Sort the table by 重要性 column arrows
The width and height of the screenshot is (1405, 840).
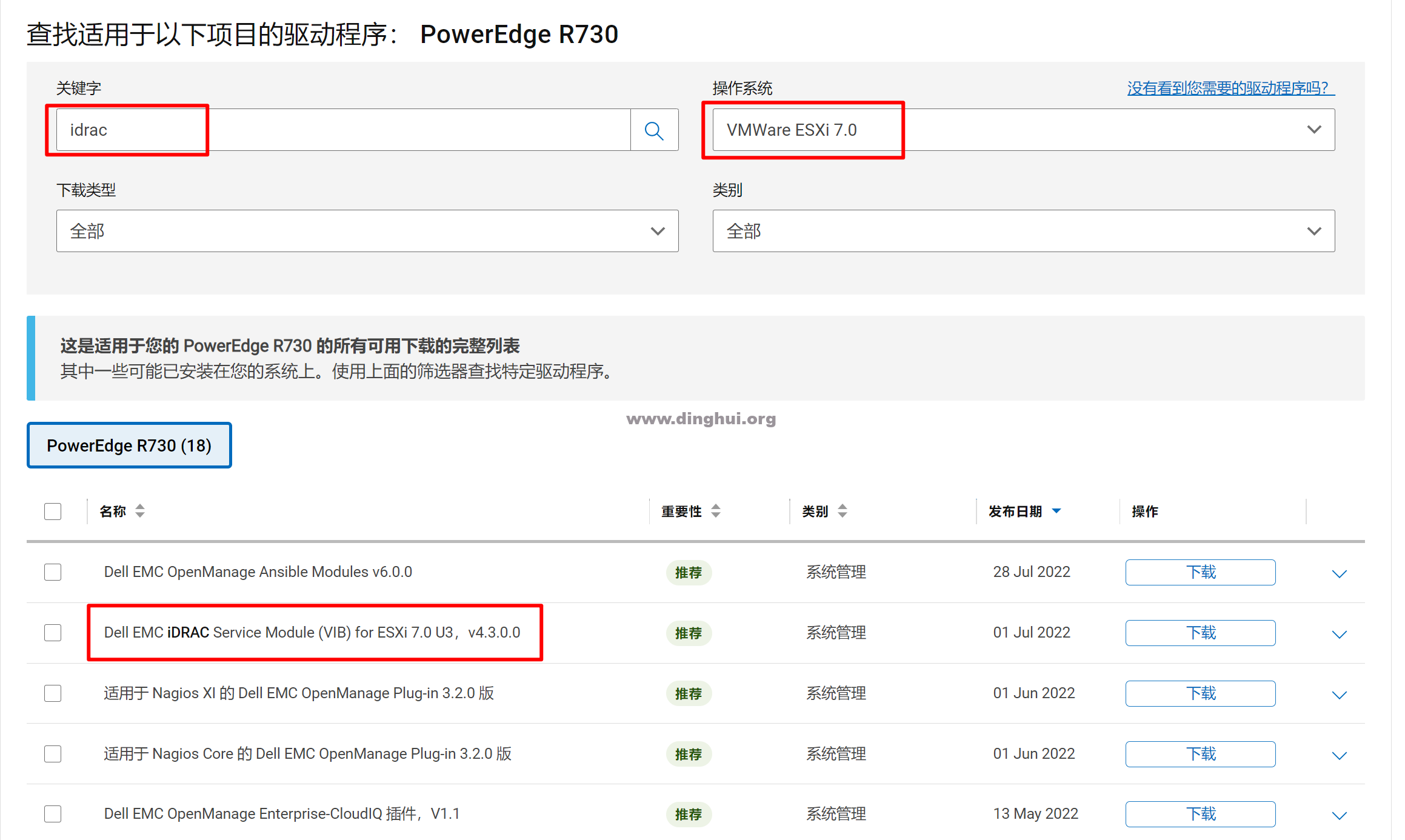(x=716, y=511)
